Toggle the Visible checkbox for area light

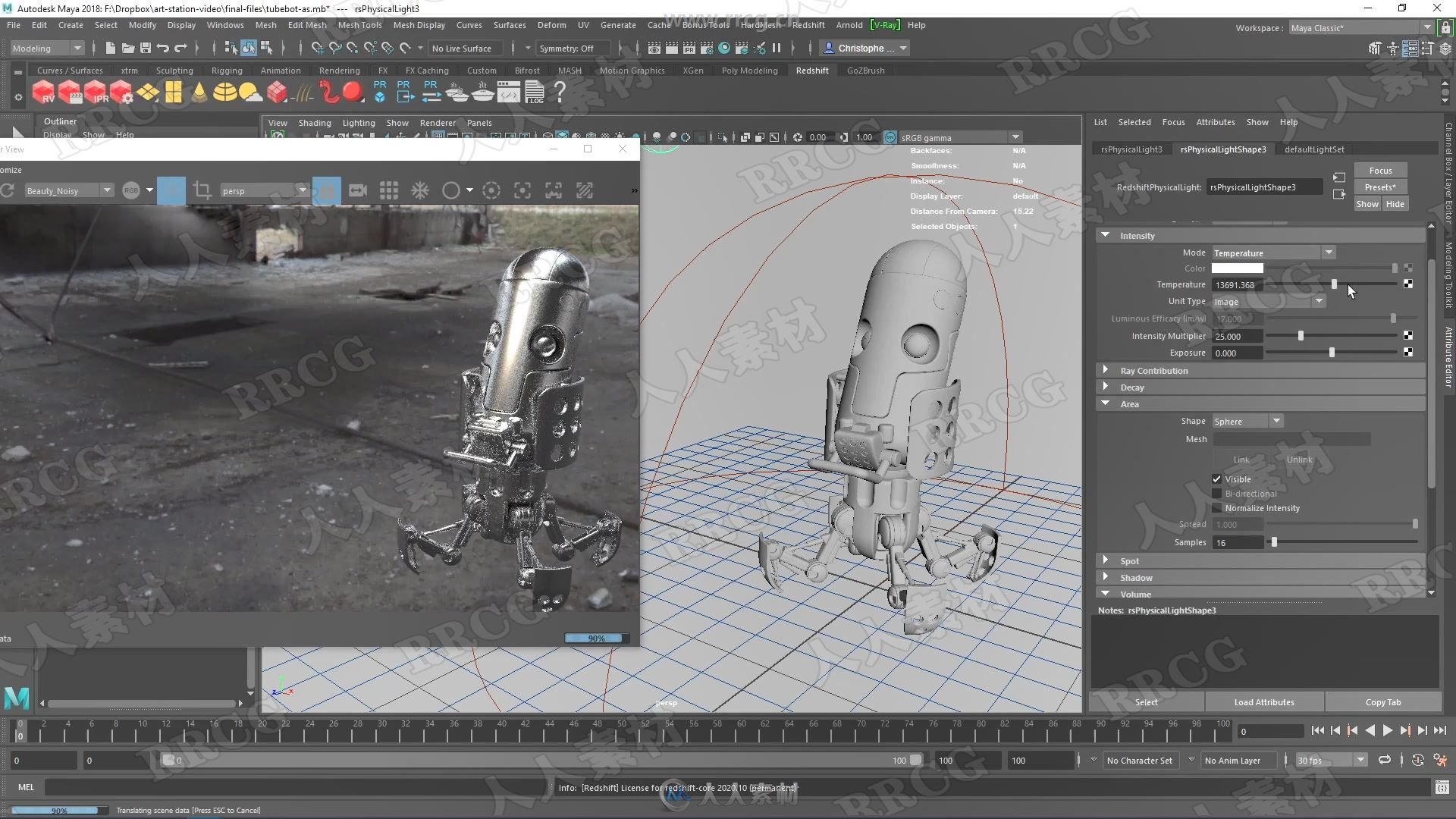(x=1217, y=478)
